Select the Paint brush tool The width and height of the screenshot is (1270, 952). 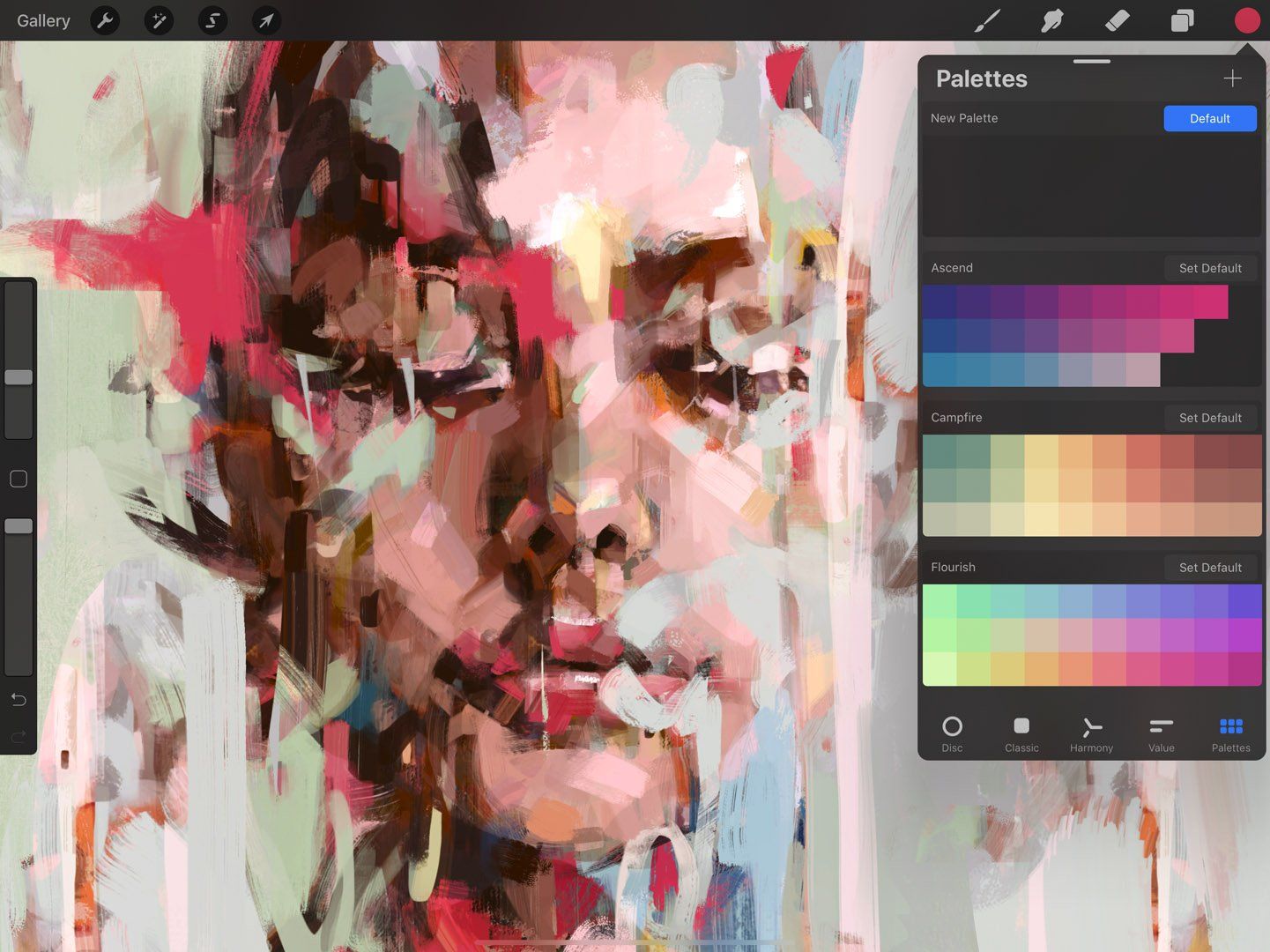coord(987,20)
